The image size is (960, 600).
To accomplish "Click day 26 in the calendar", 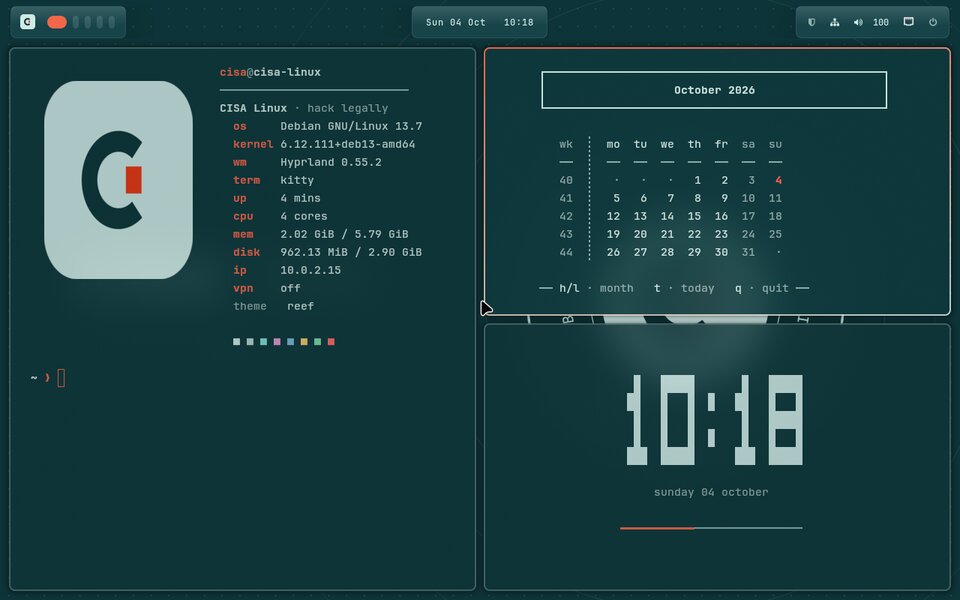I will [613, 252].
